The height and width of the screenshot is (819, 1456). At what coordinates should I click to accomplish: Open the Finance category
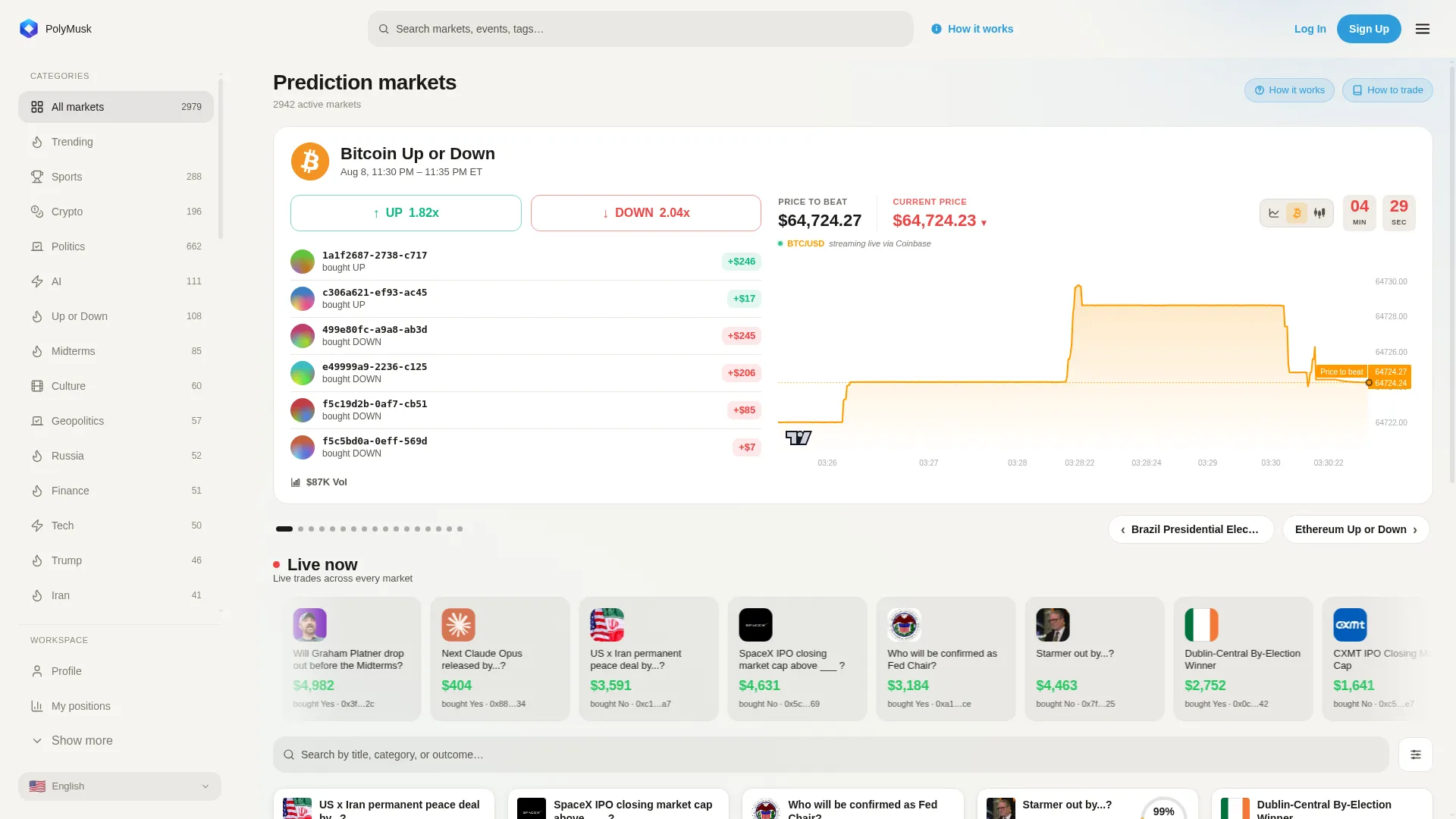116,491
